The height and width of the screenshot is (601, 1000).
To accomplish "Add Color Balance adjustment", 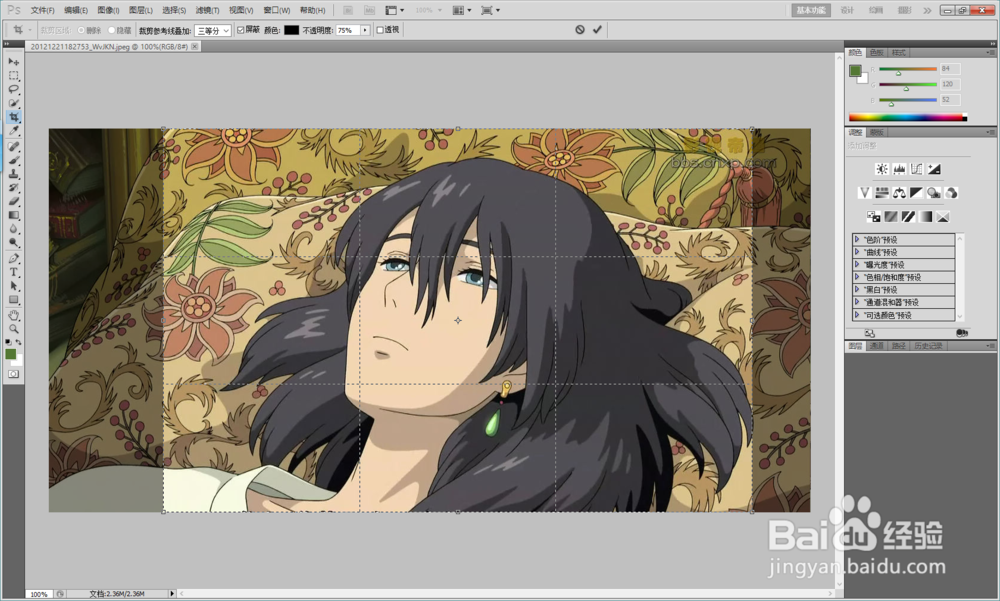I will [899, 193].
